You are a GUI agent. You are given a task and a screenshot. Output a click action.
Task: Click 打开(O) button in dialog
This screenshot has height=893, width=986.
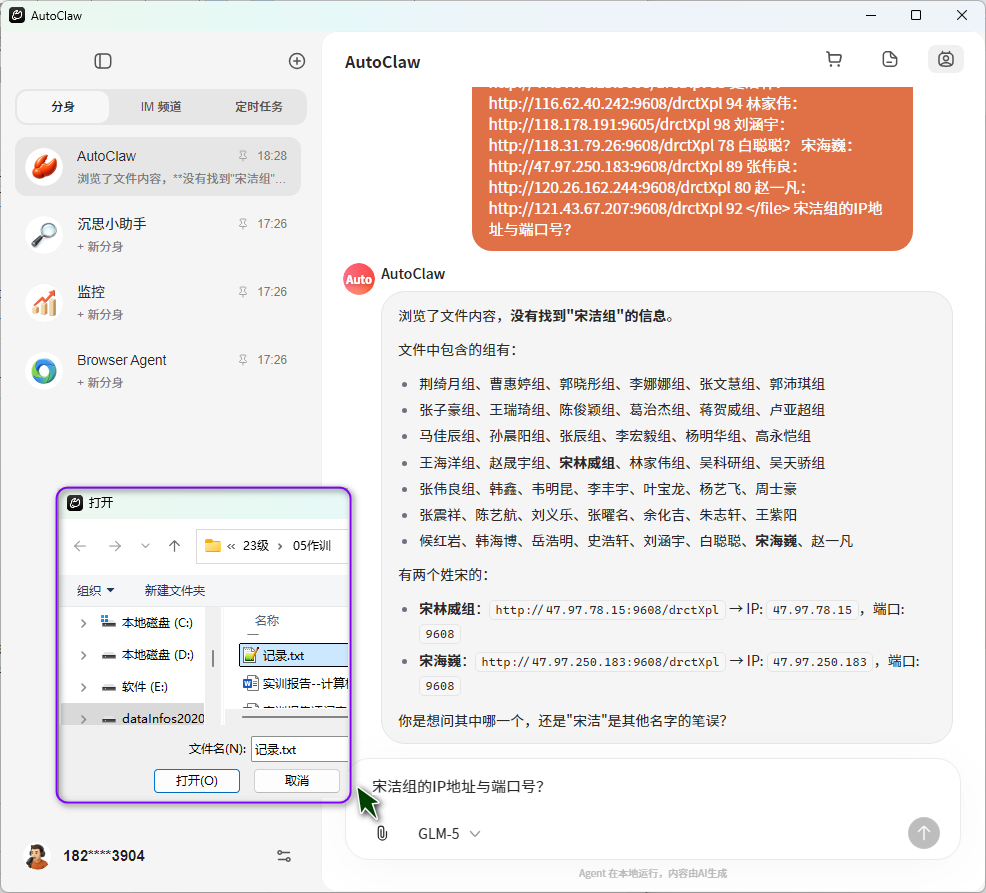197,780
